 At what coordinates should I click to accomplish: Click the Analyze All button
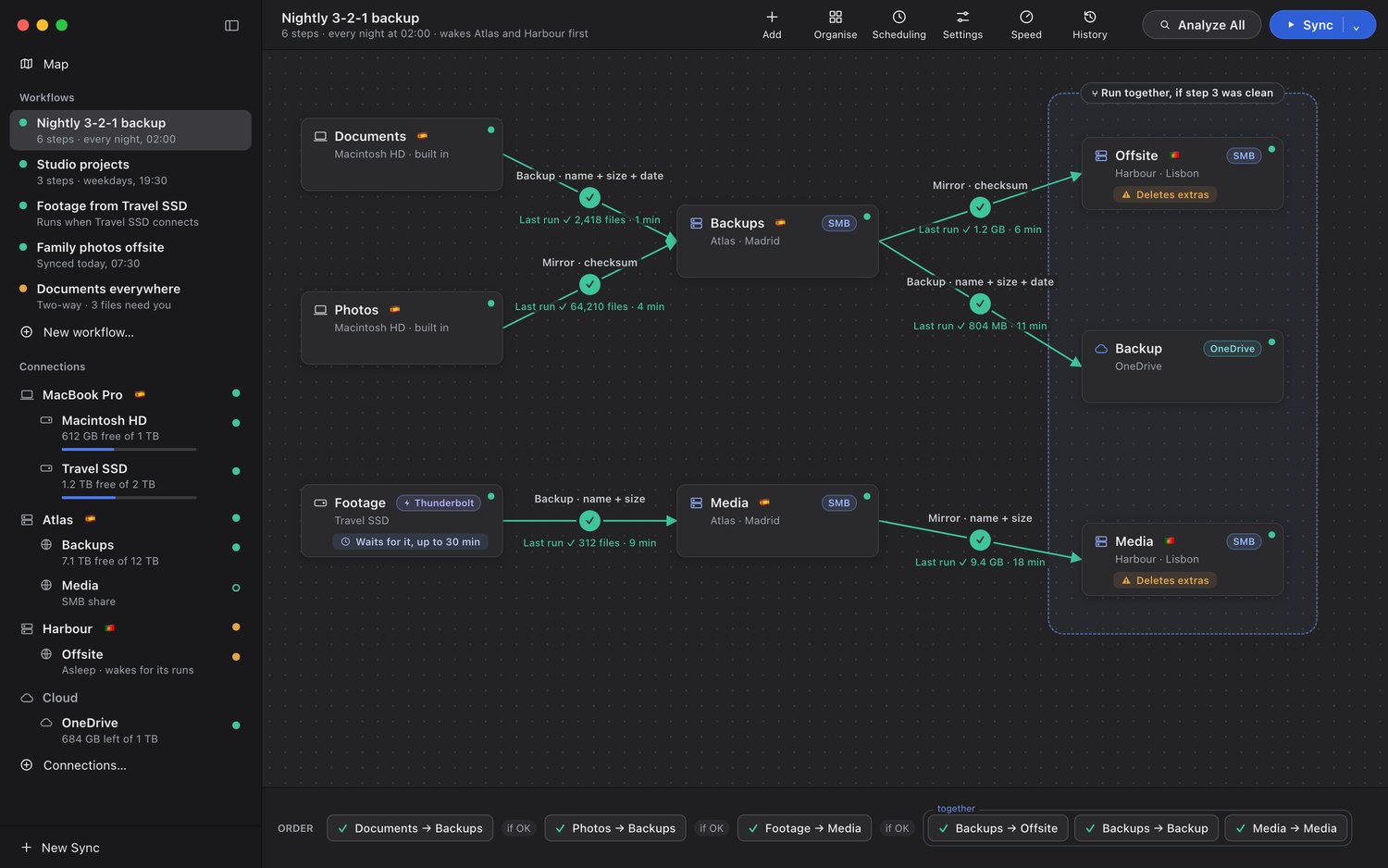coord(1201,25)
